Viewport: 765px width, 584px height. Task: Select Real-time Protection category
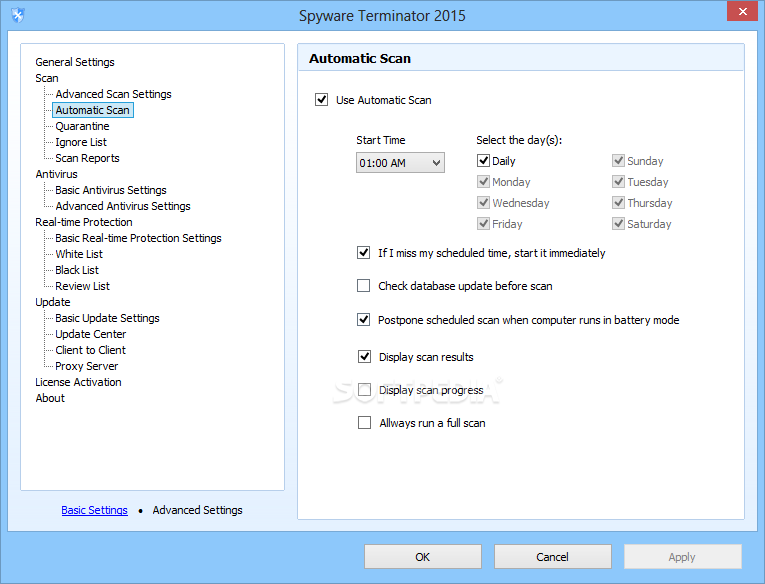coord(84,222)
